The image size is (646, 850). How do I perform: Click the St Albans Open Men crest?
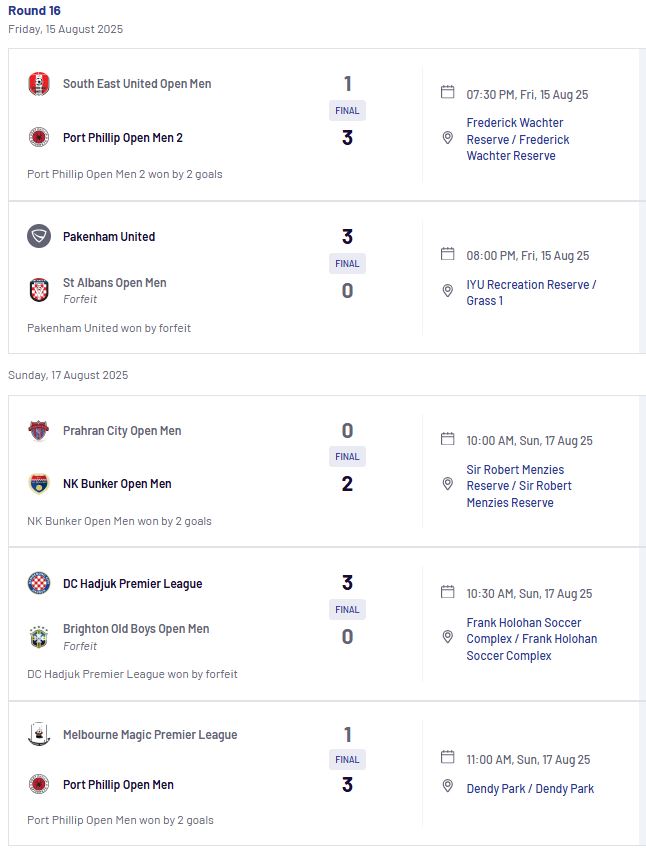[x=39, y=289]
